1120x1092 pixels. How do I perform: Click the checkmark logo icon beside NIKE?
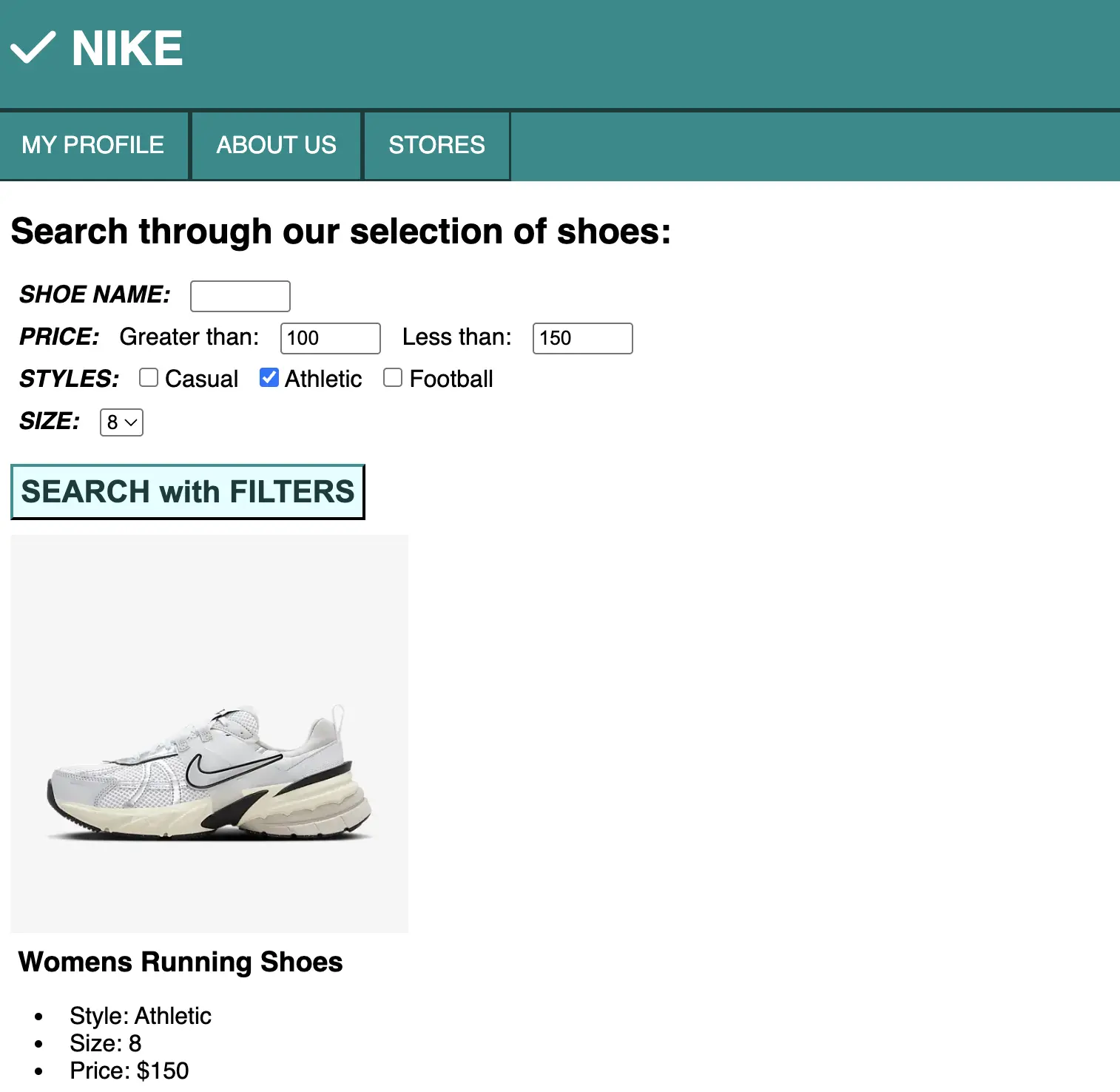pos(33,48)
